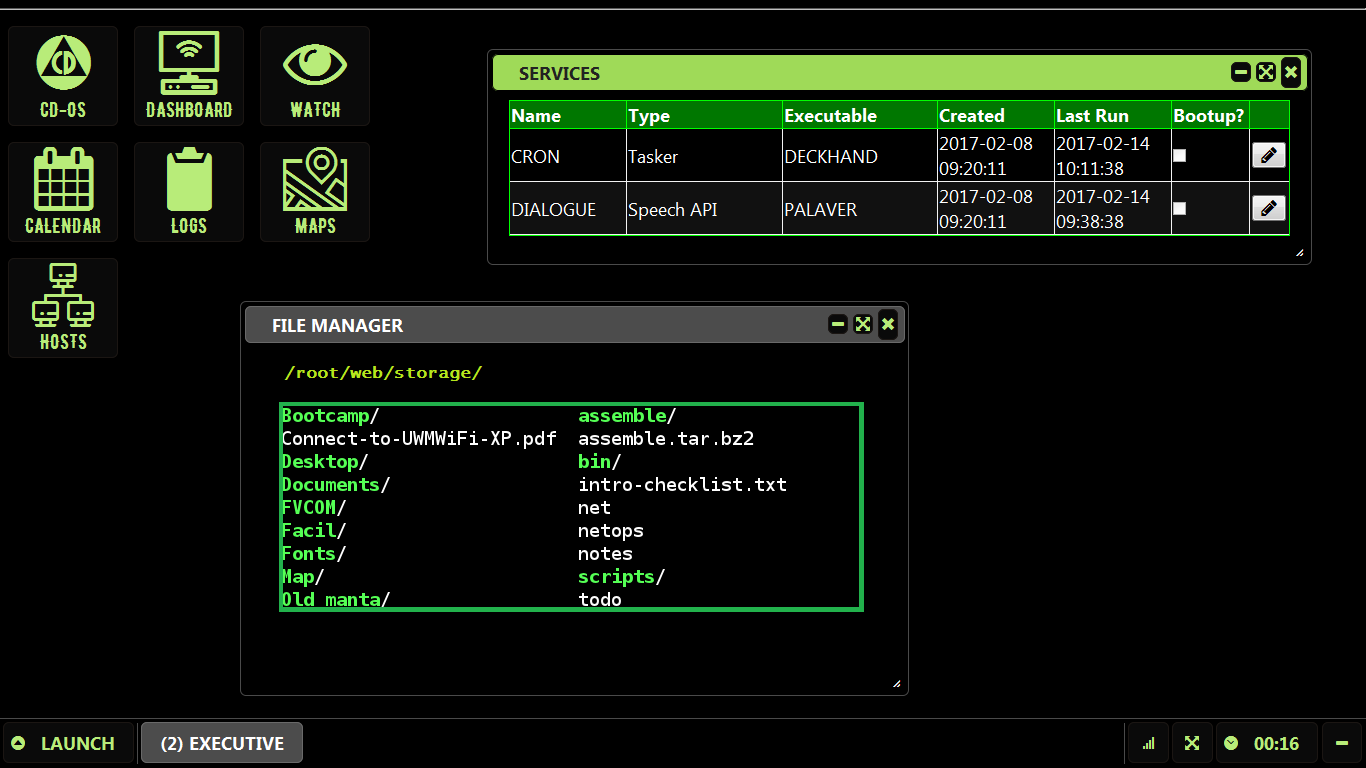Open the Logs clipboard icon
Image resolution: width=1366 pixels, height=768 pixels.
point(189,192)
